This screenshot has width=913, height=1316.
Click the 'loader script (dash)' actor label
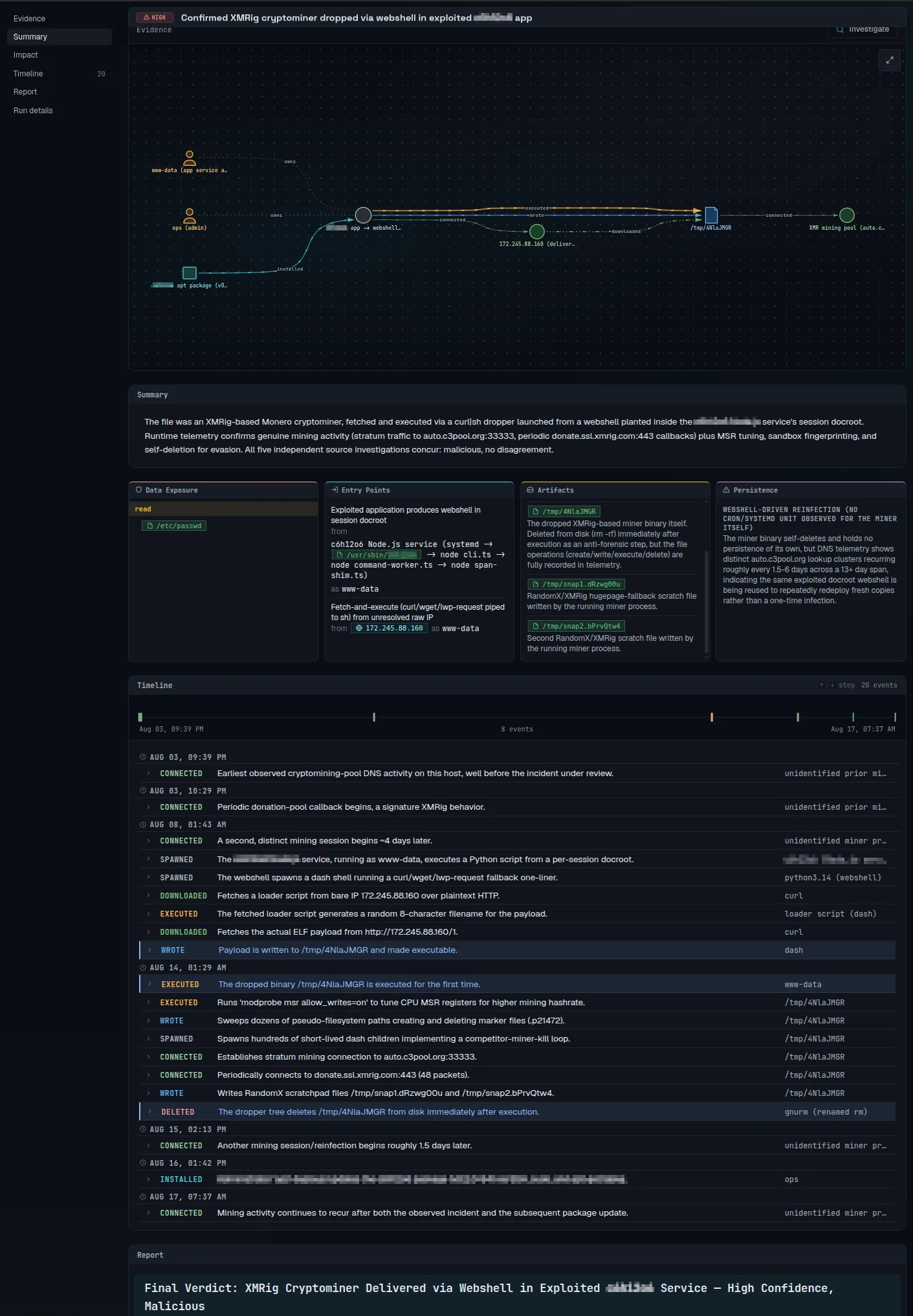830,914
